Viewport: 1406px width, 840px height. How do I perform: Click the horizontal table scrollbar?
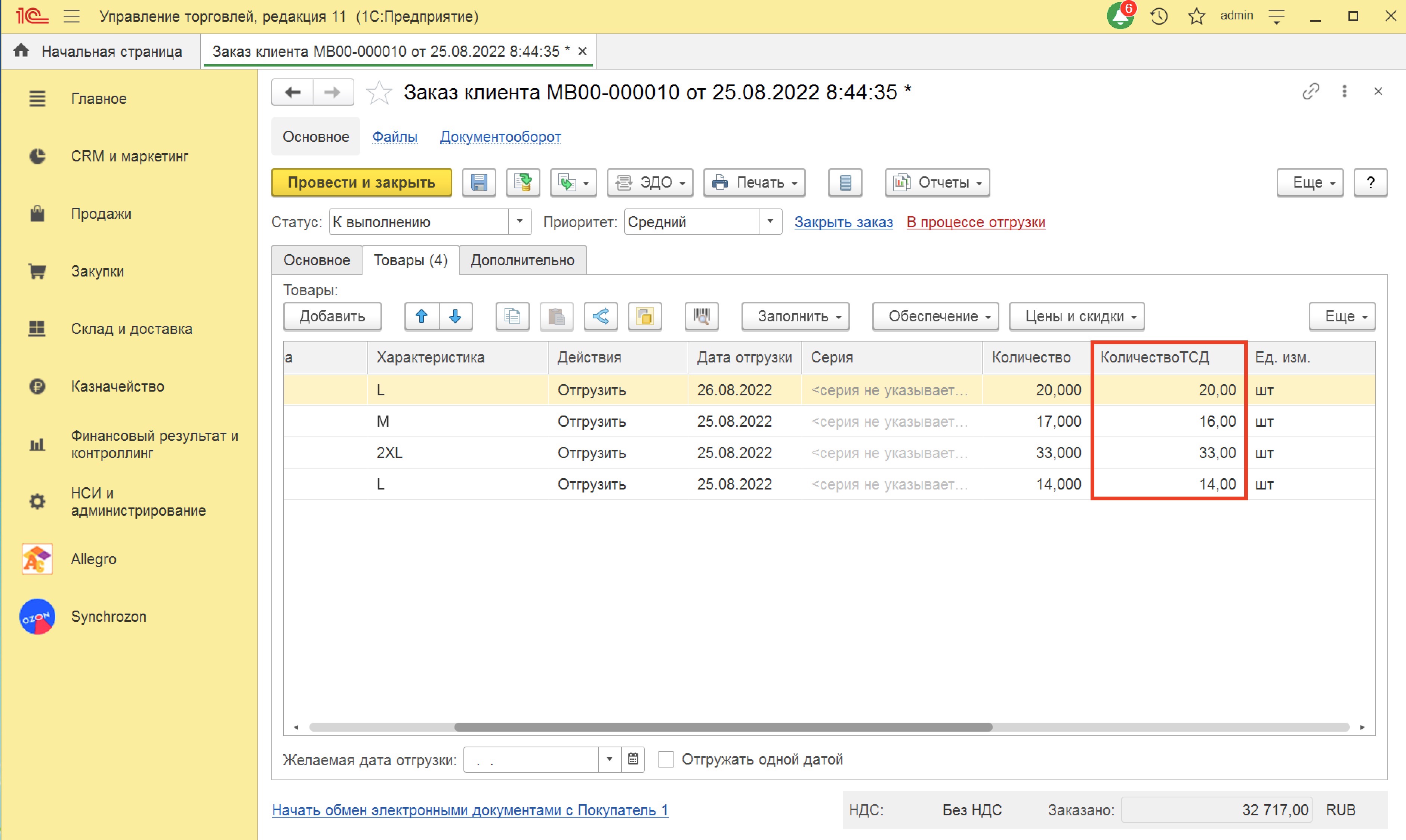[x=723, y=727]
